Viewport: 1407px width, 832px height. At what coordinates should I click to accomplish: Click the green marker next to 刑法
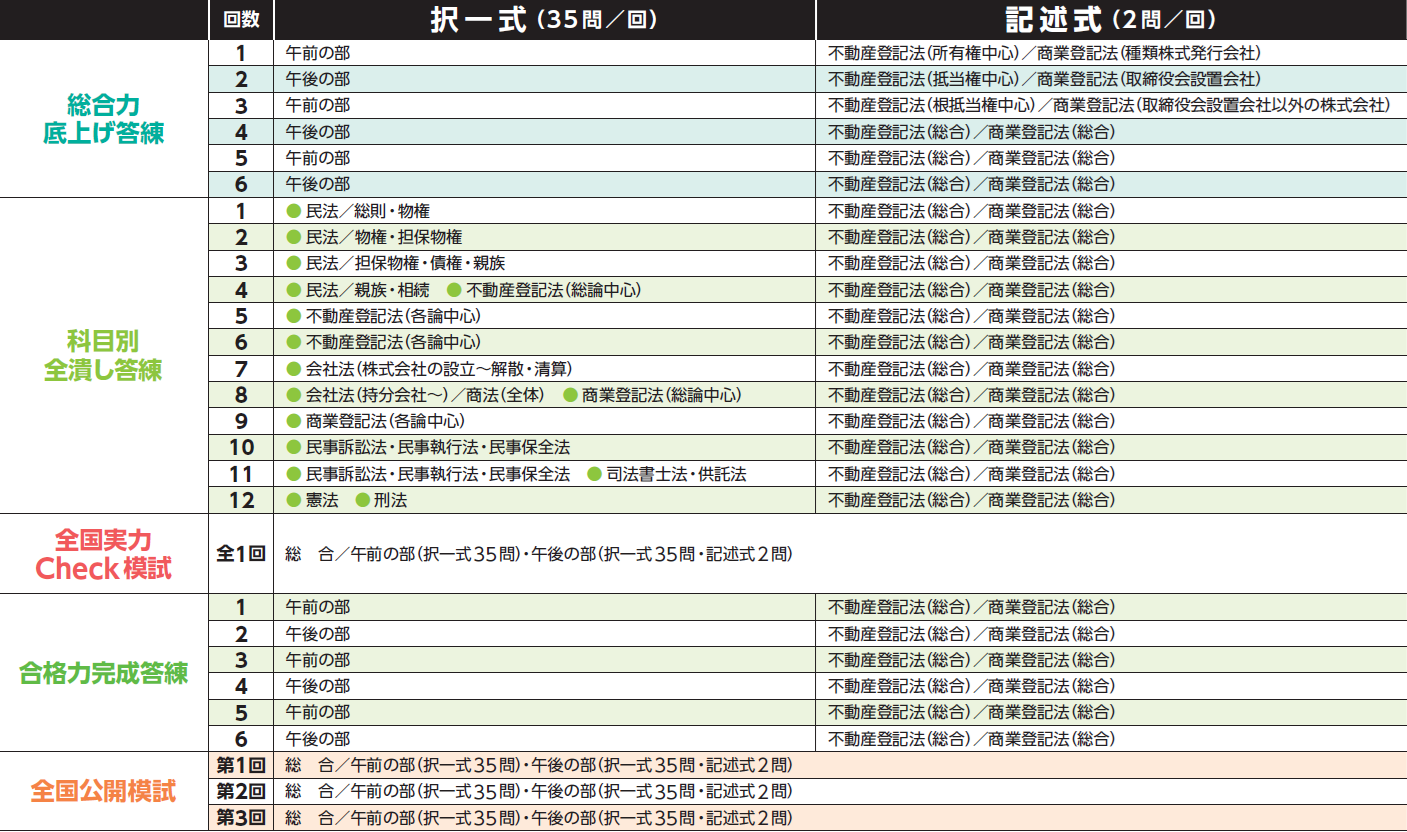pos(364,499)
